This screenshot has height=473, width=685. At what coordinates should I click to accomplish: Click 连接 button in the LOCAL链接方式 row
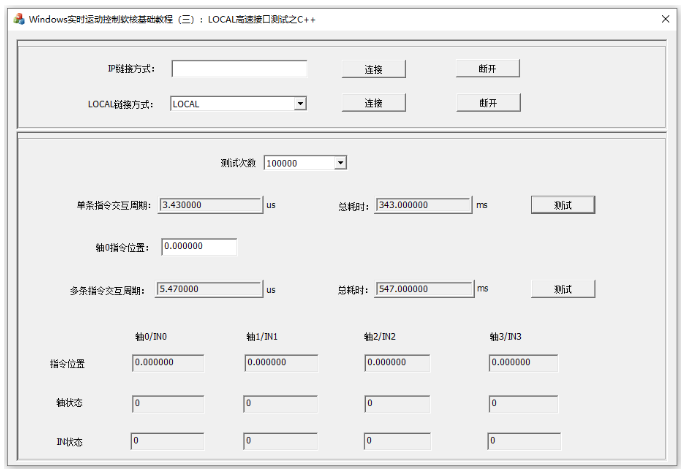point(374,103)
